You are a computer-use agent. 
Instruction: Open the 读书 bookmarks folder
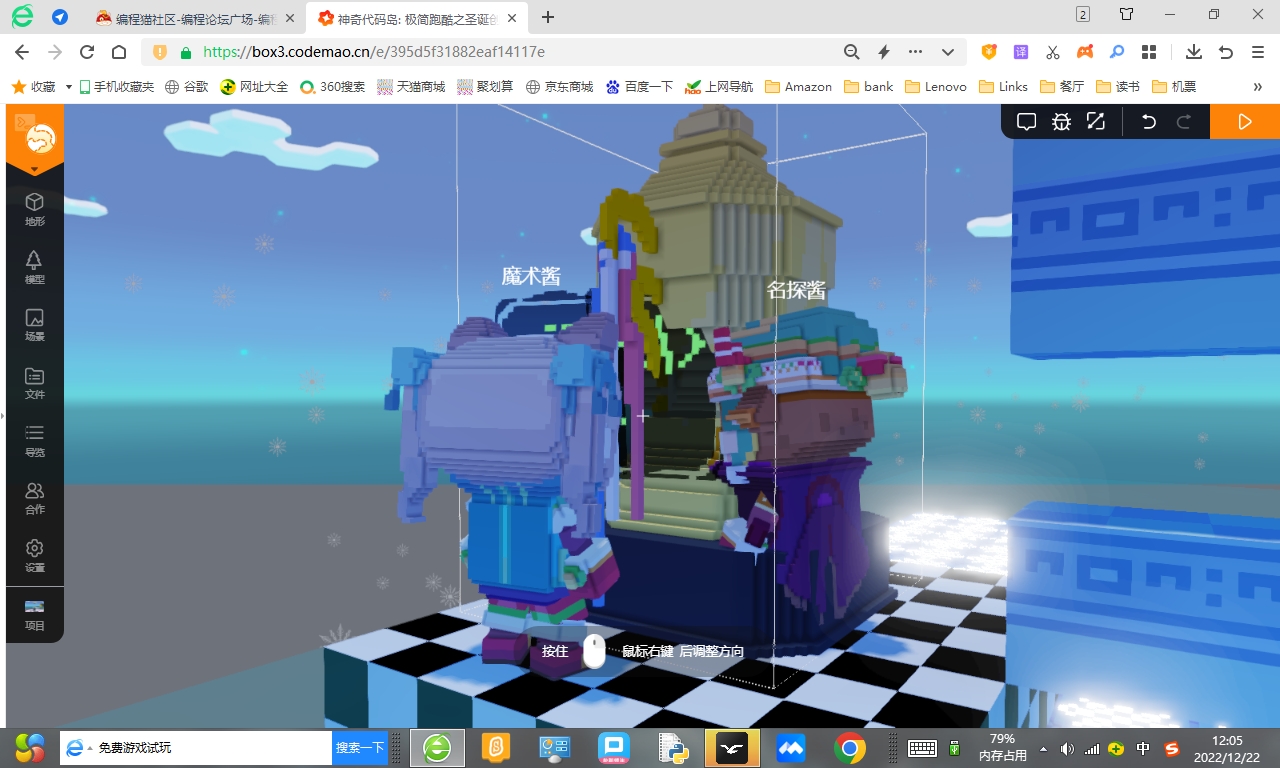point(1118,87)
